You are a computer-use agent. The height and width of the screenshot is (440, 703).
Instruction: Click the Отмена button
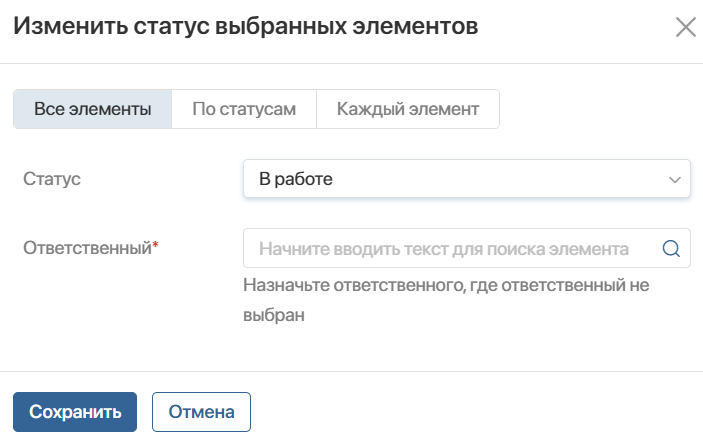point(201,412)
